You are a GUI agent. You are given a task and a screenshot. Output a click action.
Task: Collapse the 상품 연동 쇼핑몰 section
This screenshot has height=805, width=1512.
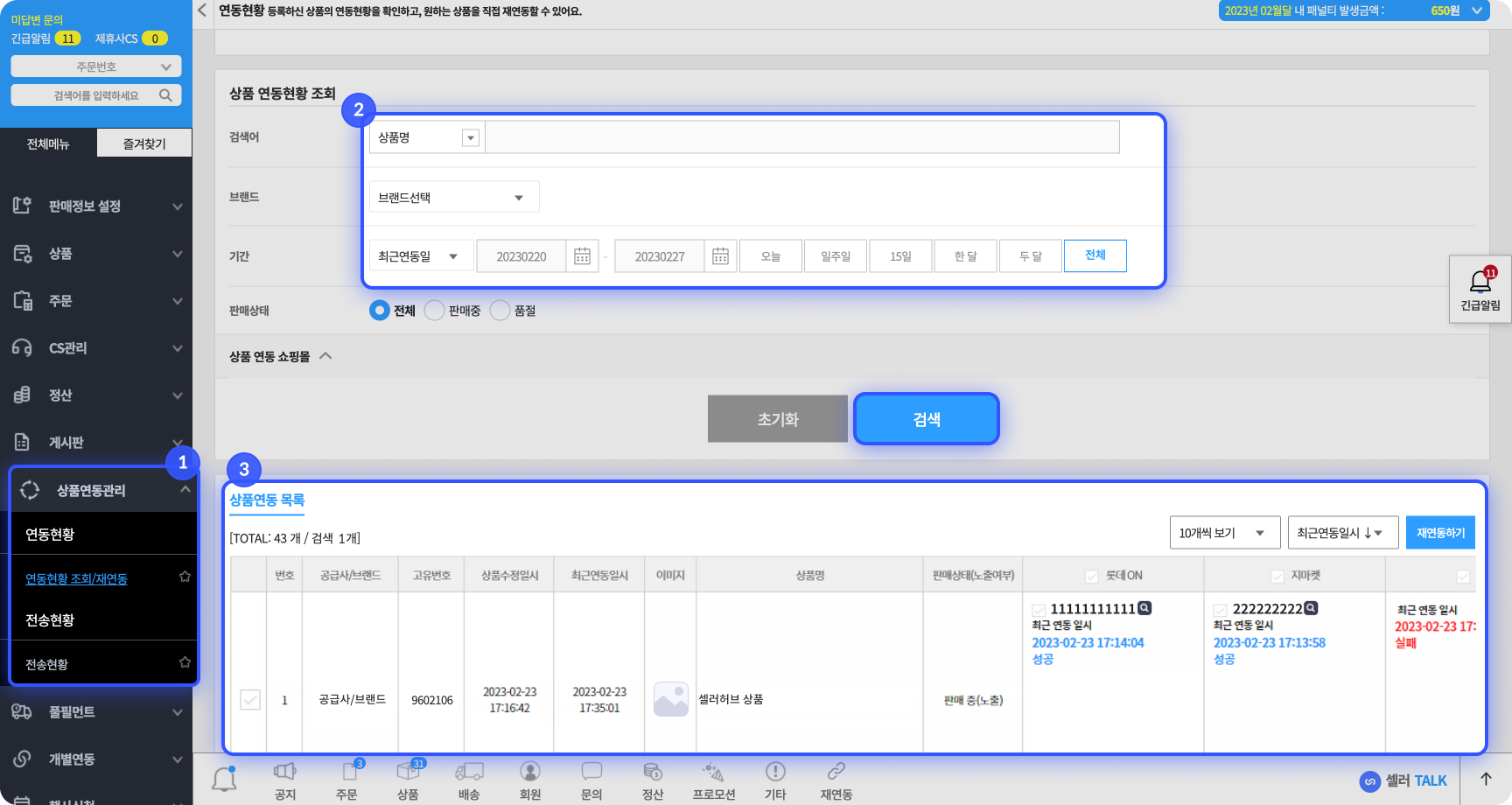click(325, 356)
